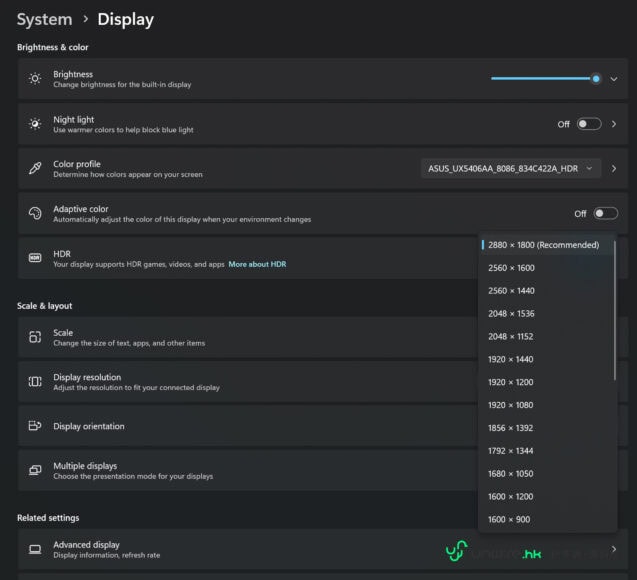Viewport: 637px width, 580px height.
Task: Click the HDR icon
Action: [x=35, y=258]
